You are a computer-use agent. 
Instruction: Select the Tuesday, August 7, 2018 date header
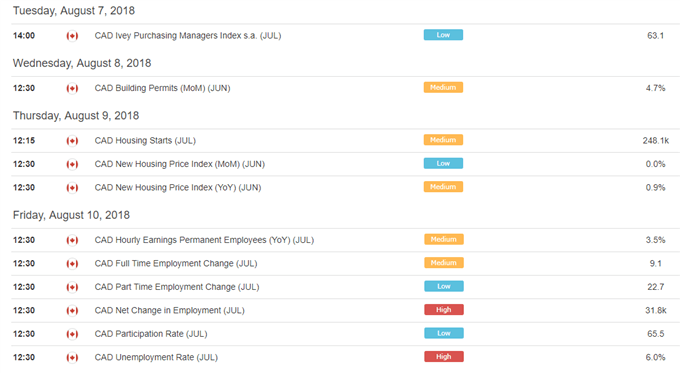(74, 10)
